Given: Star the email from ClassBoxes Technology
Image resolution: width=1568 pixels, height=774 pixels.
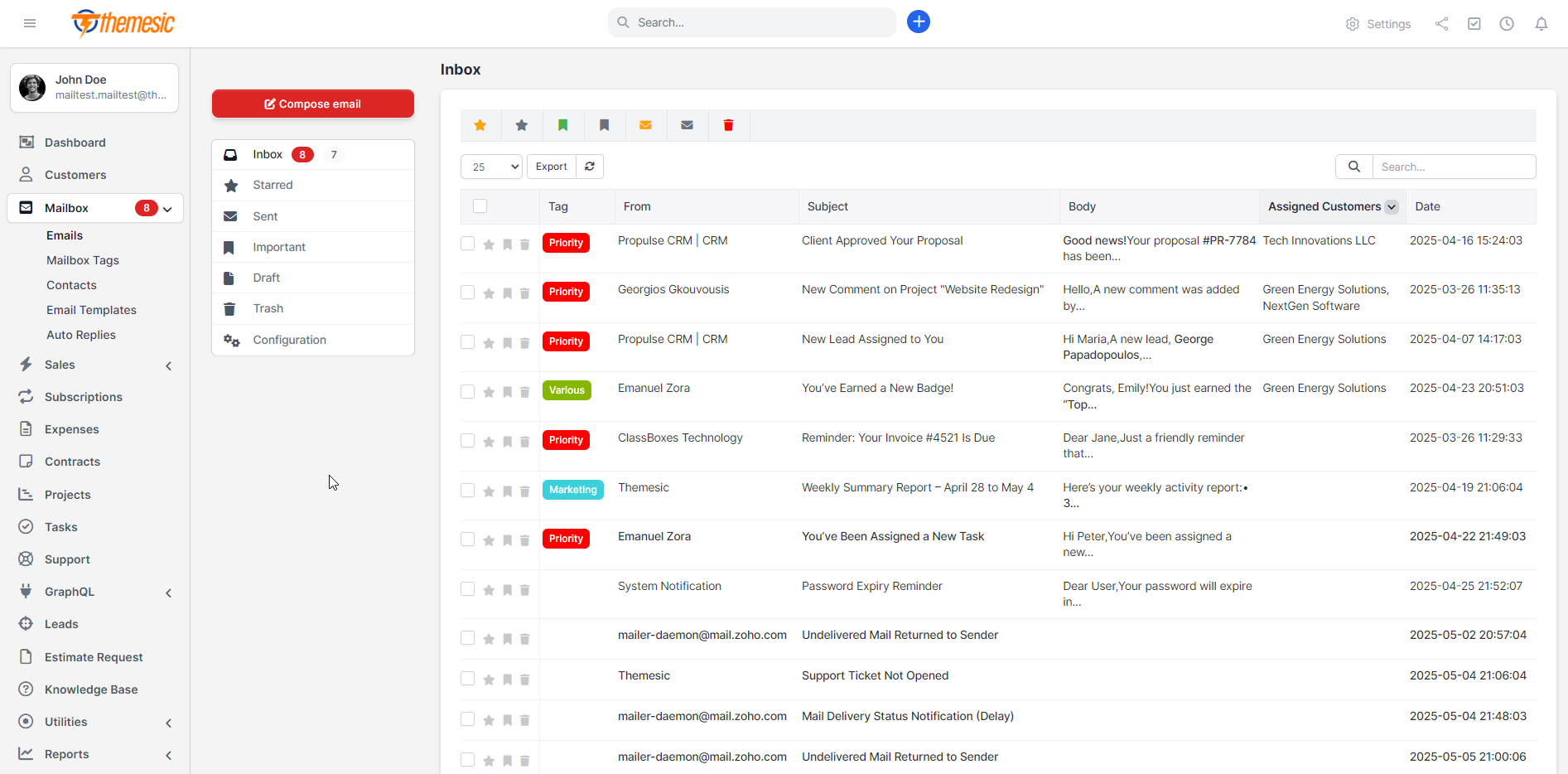Looking at the screenshot, I should point(488,442).
